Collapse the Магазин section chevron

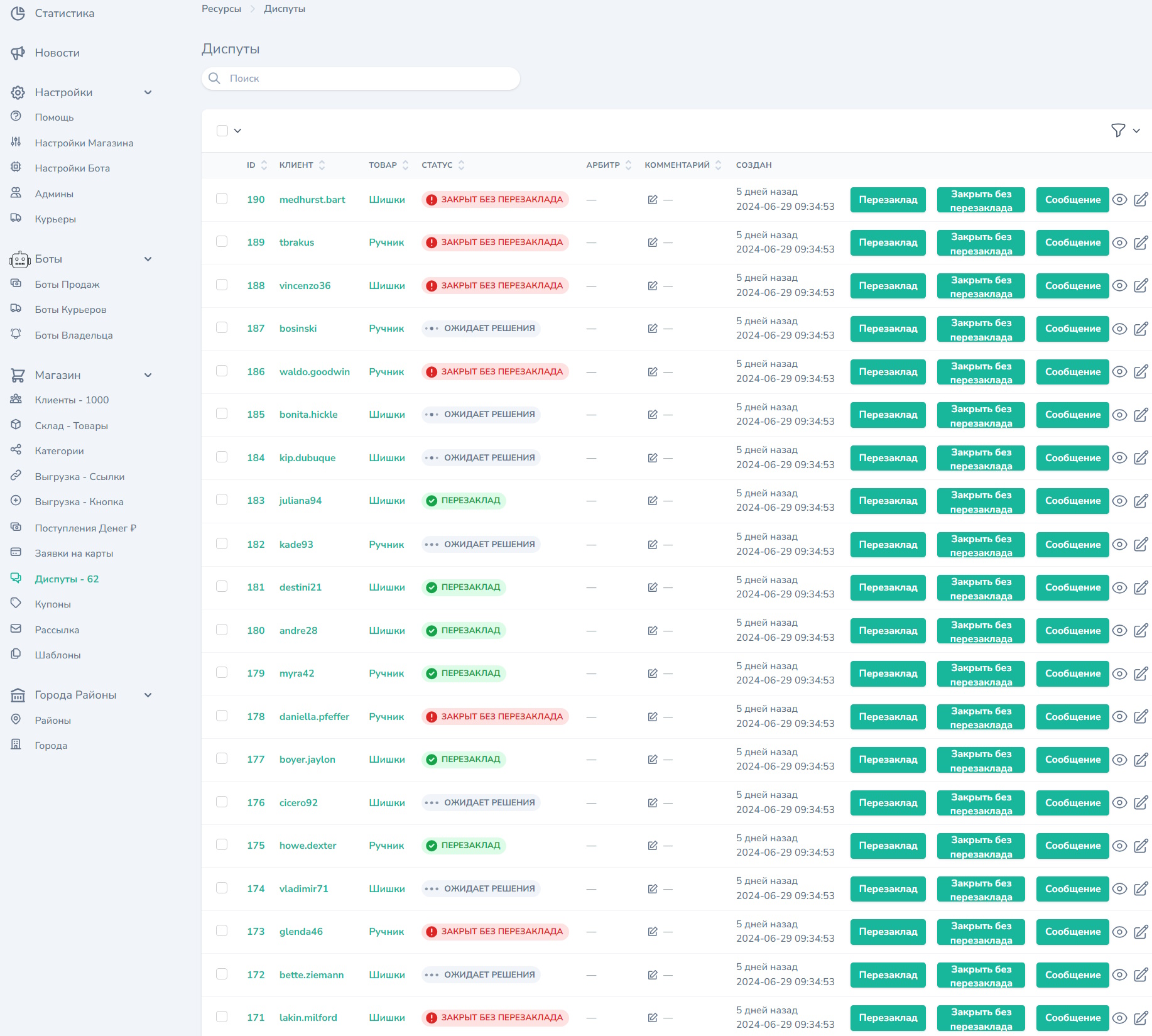click(148, 375)
